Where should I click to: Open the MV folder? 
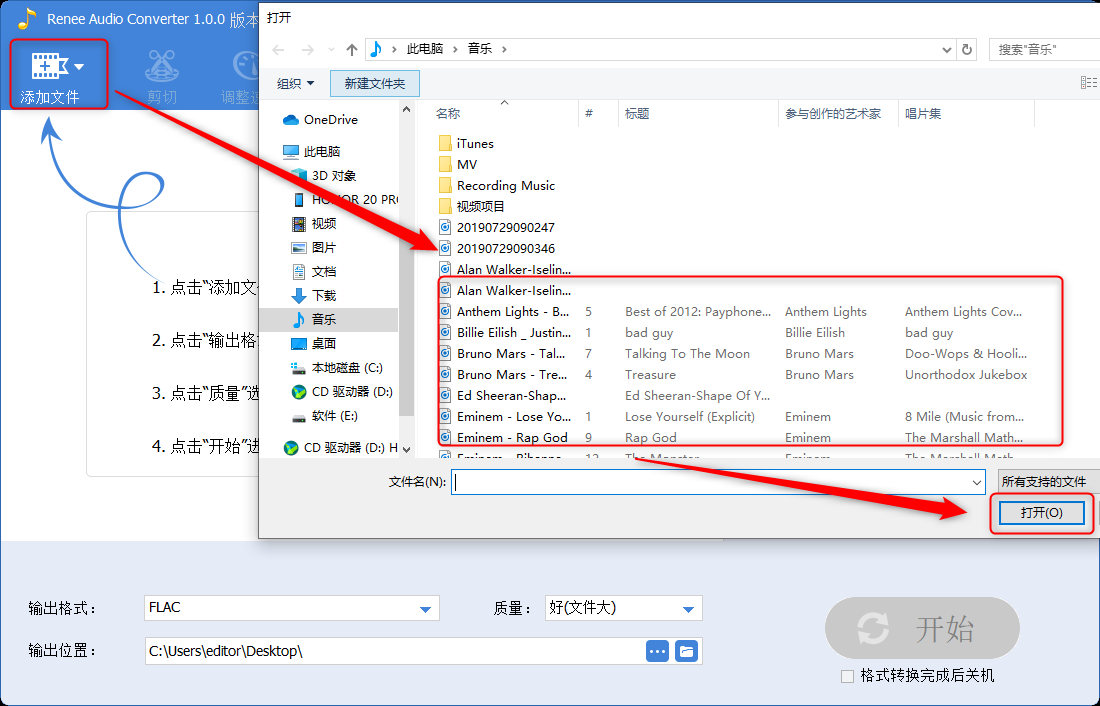[457, 165]
